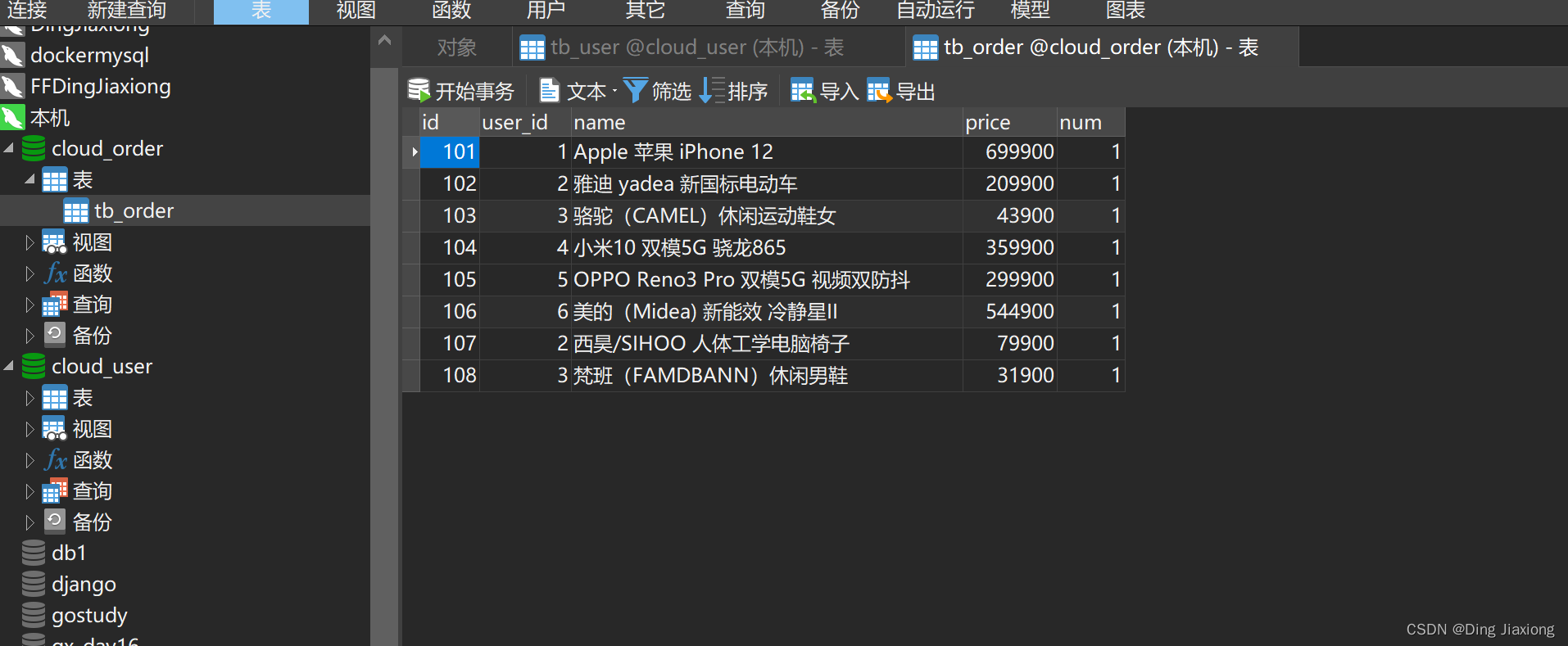Click the cell 'Apple 苹果 iPhone 12'
Viewport: 1568px width, 646px height.
click(767, 152)
